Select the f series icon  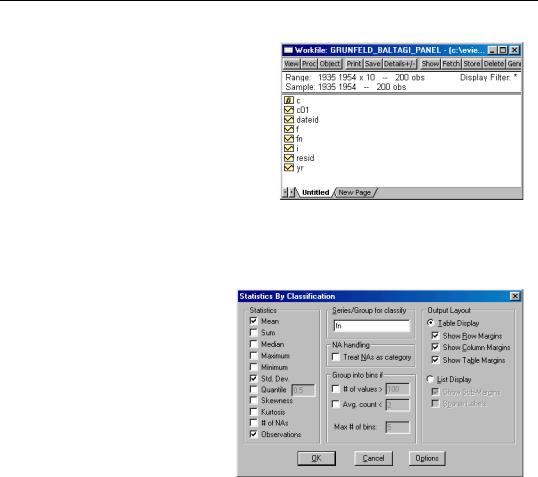[x=289, y=129]
